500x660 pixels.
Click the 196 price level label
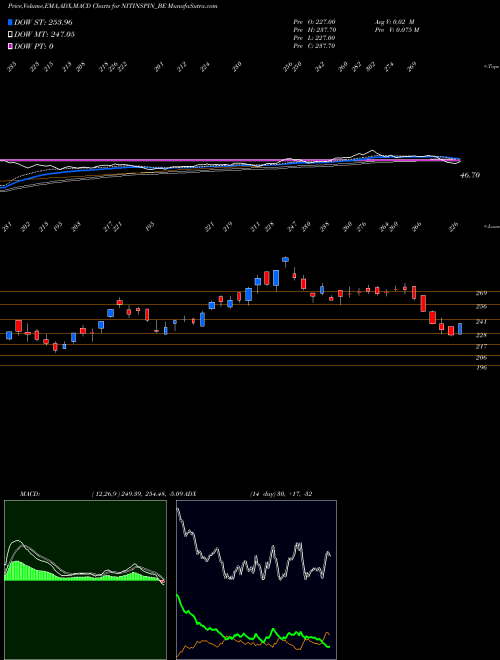pos(481,367)
